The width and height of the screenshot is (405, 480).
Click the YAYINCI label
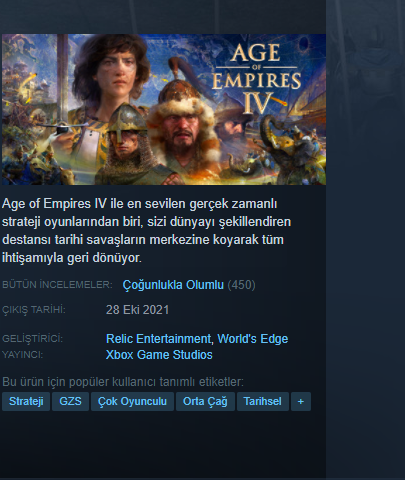coord(23,355)
